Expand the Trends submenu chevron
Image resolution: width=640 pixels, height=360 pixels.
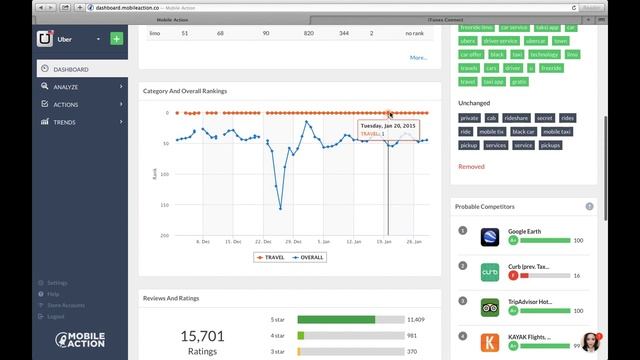click(121, 122)
